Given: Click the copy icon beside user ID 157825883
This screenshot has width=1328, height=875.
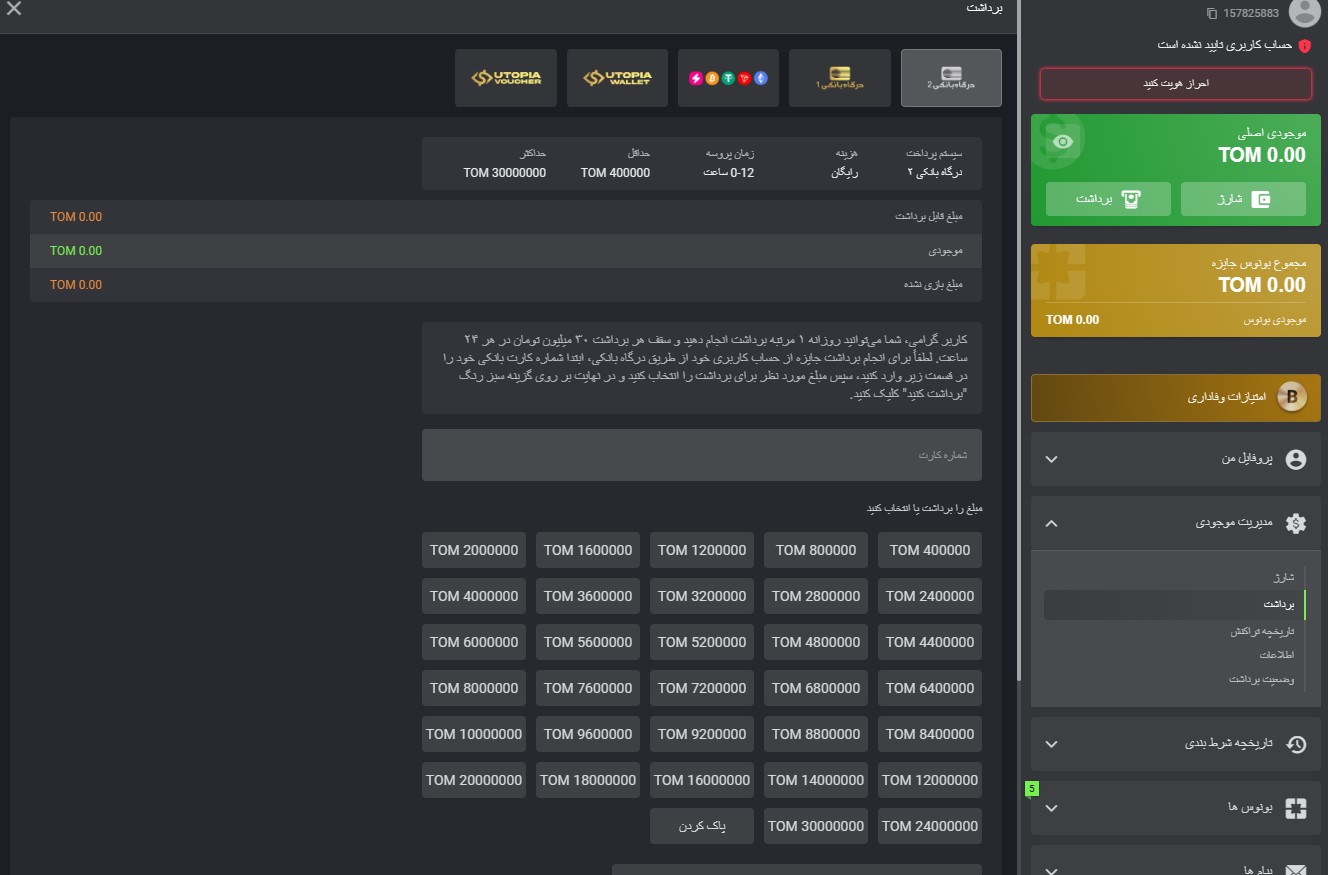Looking at the screenshot, I should [x=1212, y=13].
